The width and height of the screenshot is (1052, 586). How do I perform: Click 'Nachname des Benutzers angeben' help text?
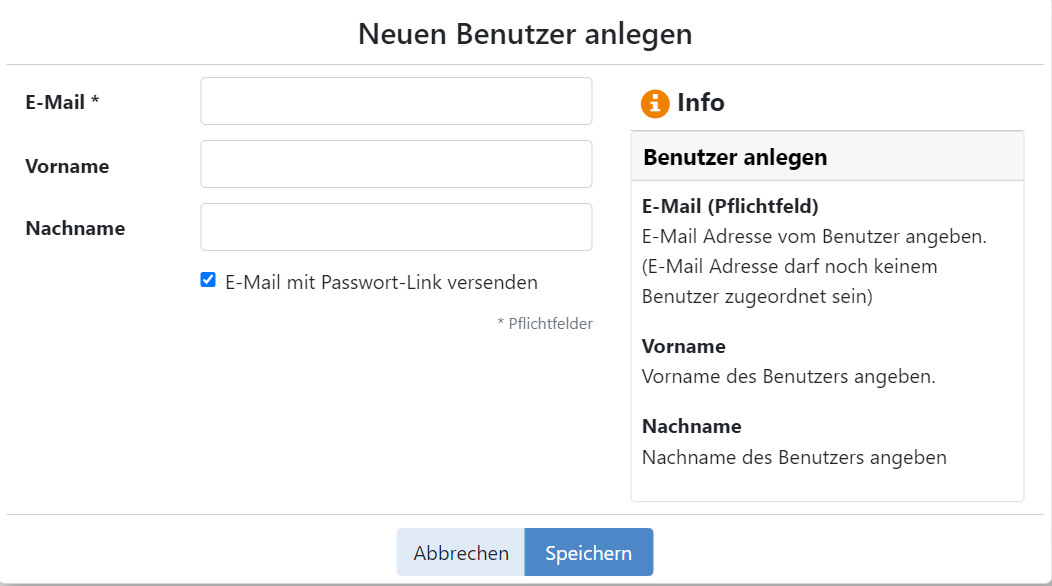pos(794,458)
